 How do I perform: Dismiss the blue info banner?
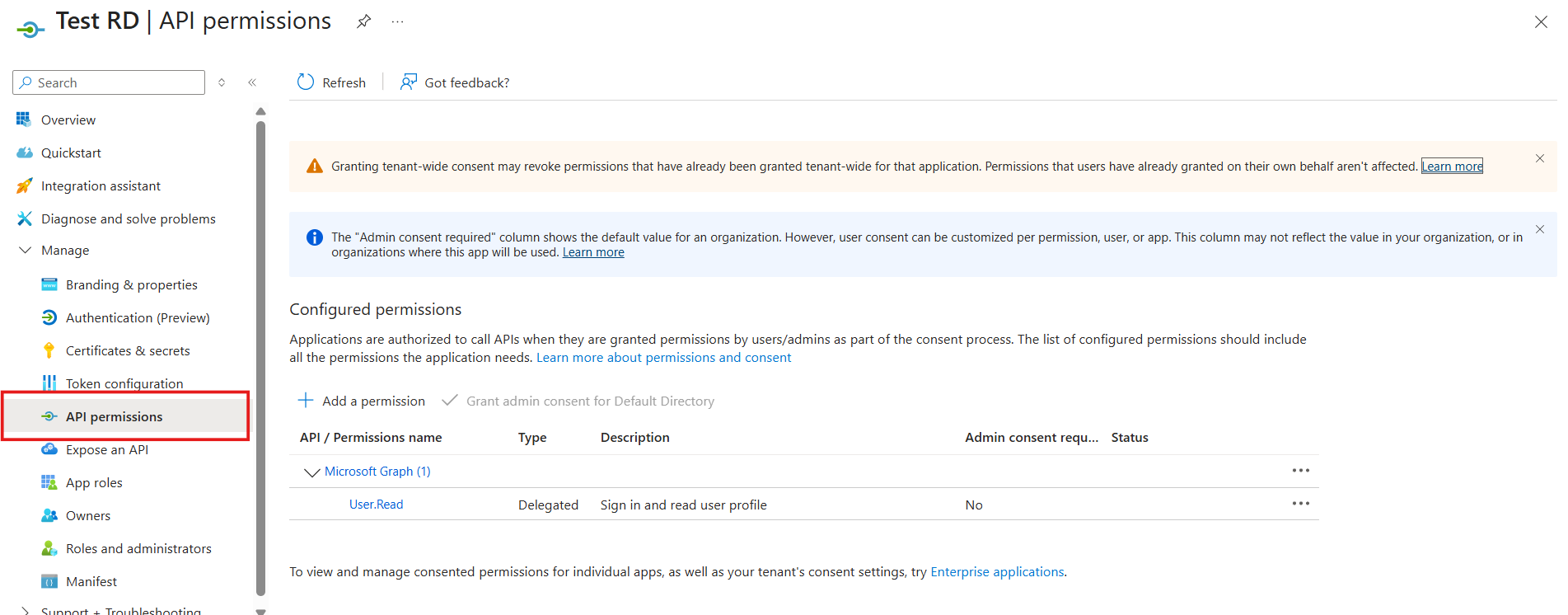click(x=1539, y=229)
